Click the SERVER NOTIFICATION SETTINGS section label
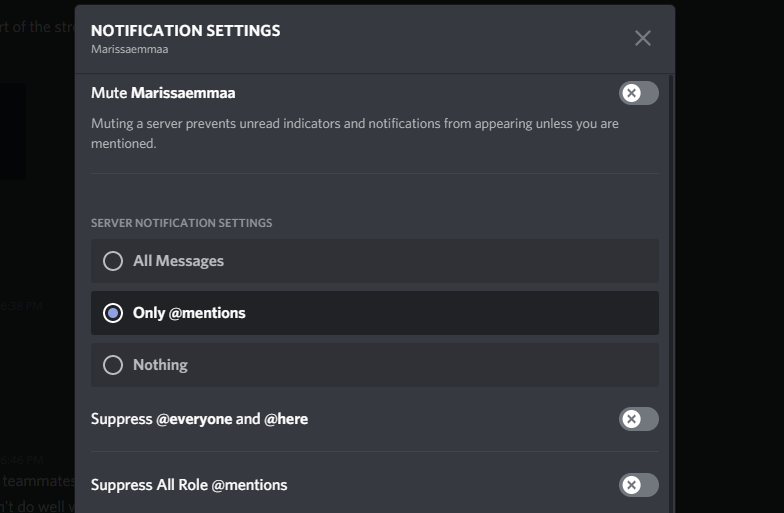The height and width of the screenshot is (513, 784). coord(182,223)
